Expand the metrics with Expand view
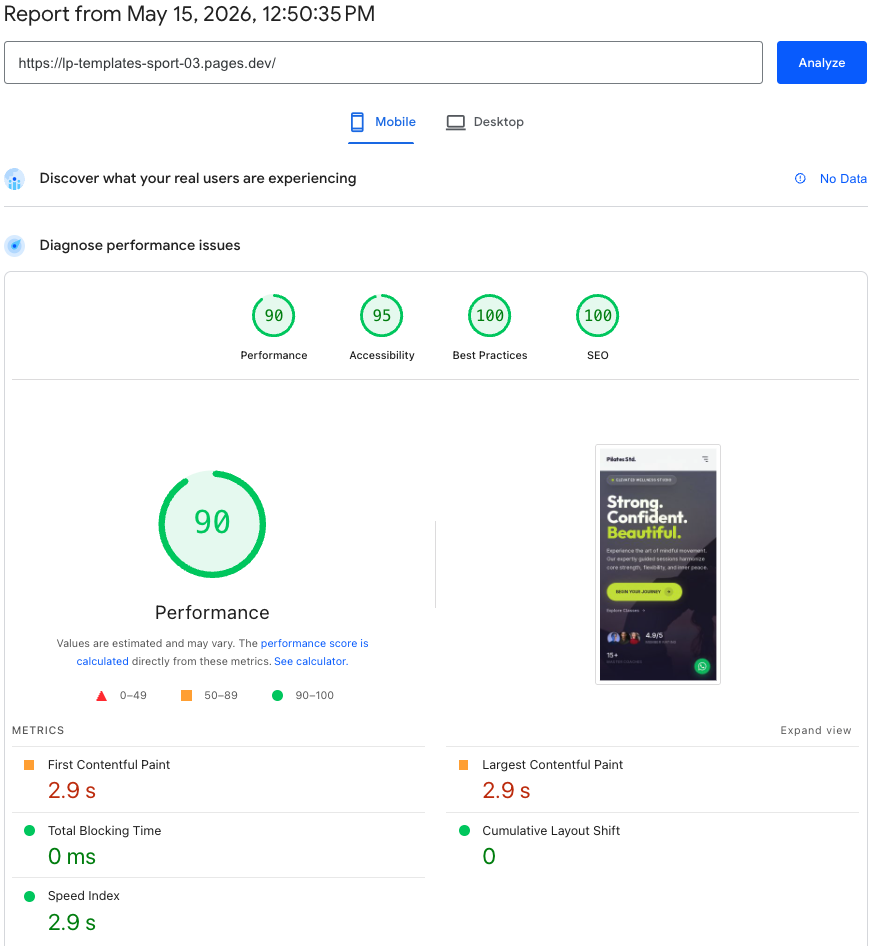Image resolution: width=874 pixels, height=946 pixels. coord(815,730)
